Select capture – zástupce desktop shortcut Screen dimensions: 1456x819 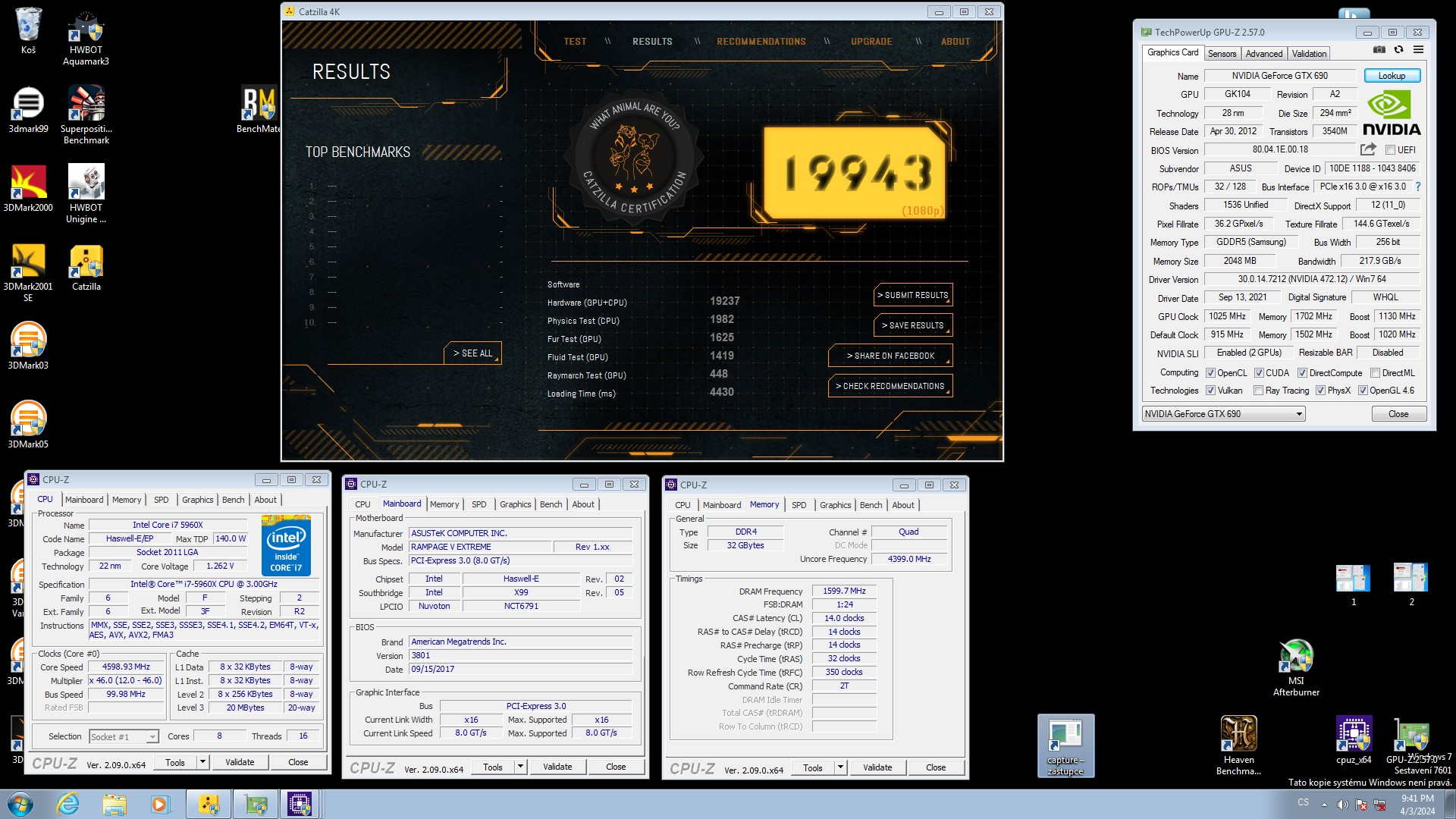[x=1065, y=746]
